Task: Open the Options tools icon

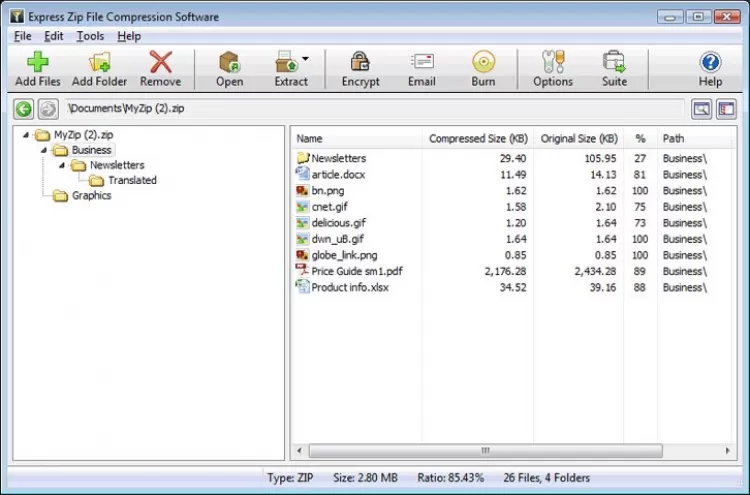Action: 553,62
